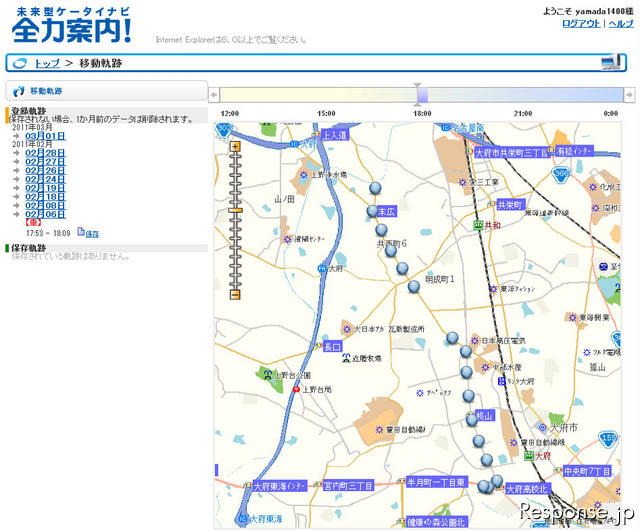Screen dimensions: 640x531
Task: Click the timeline scroll-left arrow
Action: [213, 95]
